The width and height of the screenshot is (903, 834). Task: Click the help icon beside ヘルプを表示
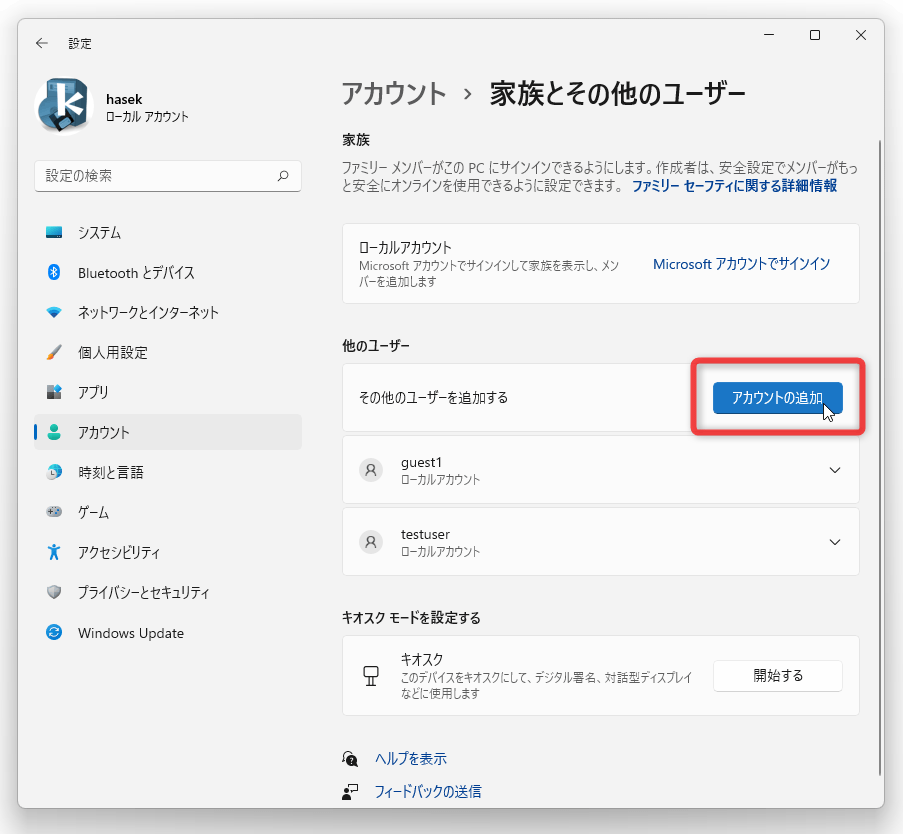point(350,759)
